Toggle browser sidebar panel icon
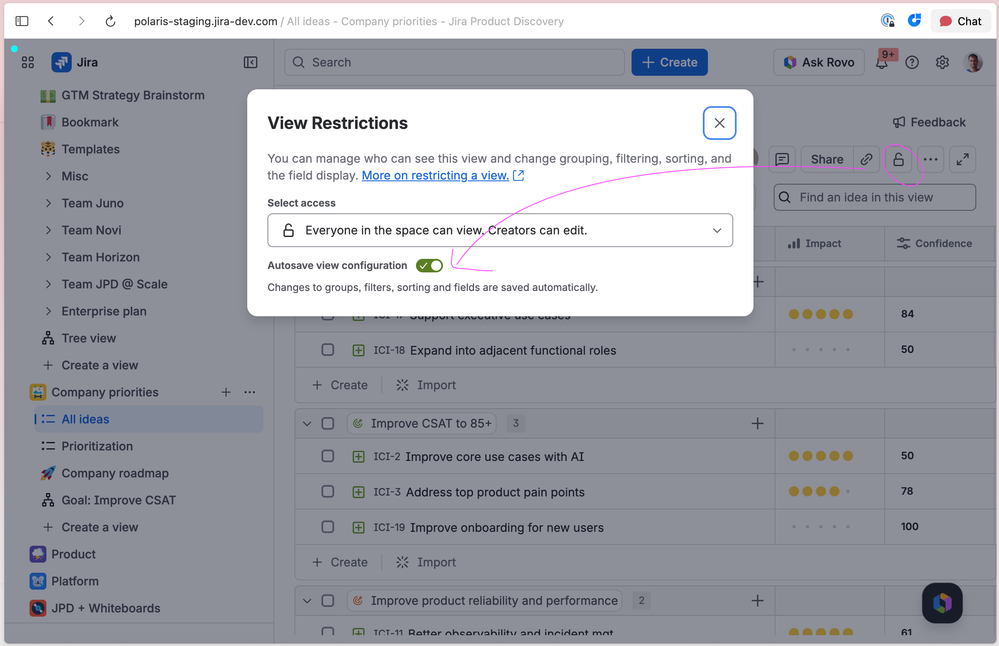The height and width of the screenshot is (646, 999). coord(22,21)
